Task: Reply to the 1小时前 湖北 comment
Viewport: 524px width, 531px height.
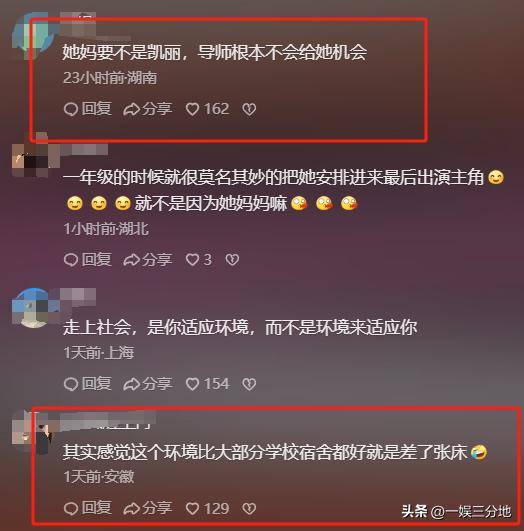Action: [x=88, y=260]
